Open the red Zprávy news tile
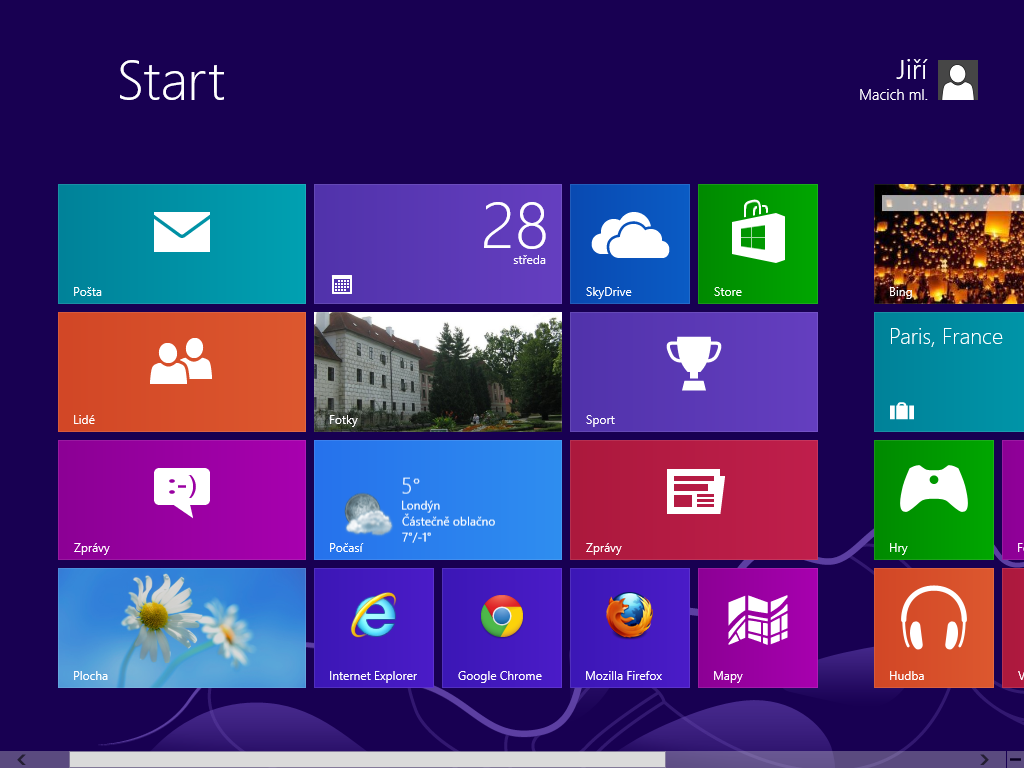This screenshot has width=1024, height=768. 694,500
